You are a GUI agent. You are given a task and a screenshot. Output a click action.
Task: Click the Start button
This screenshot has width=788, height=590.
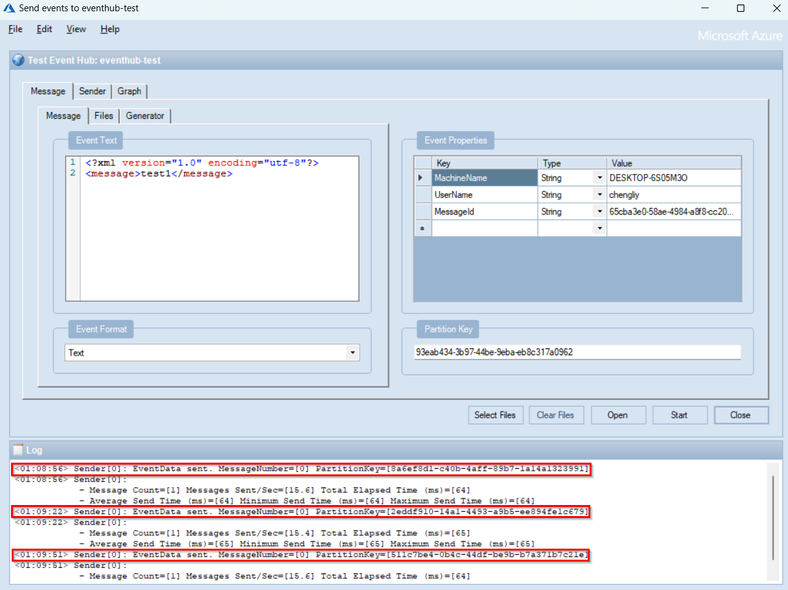(679, 415)
